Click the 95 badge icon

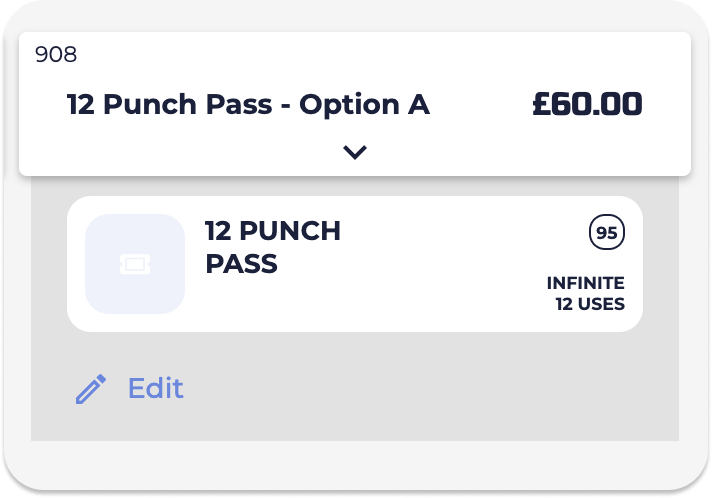point(606,233)
